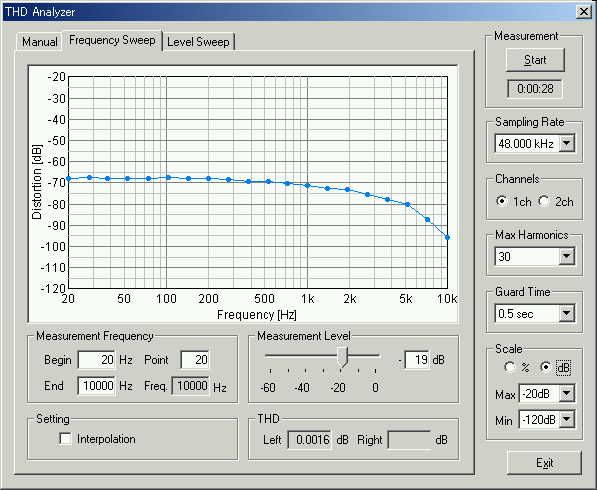Open the Scale Min dropdown
This screenshot has width=597, height=490.
[x=567, y=420]
